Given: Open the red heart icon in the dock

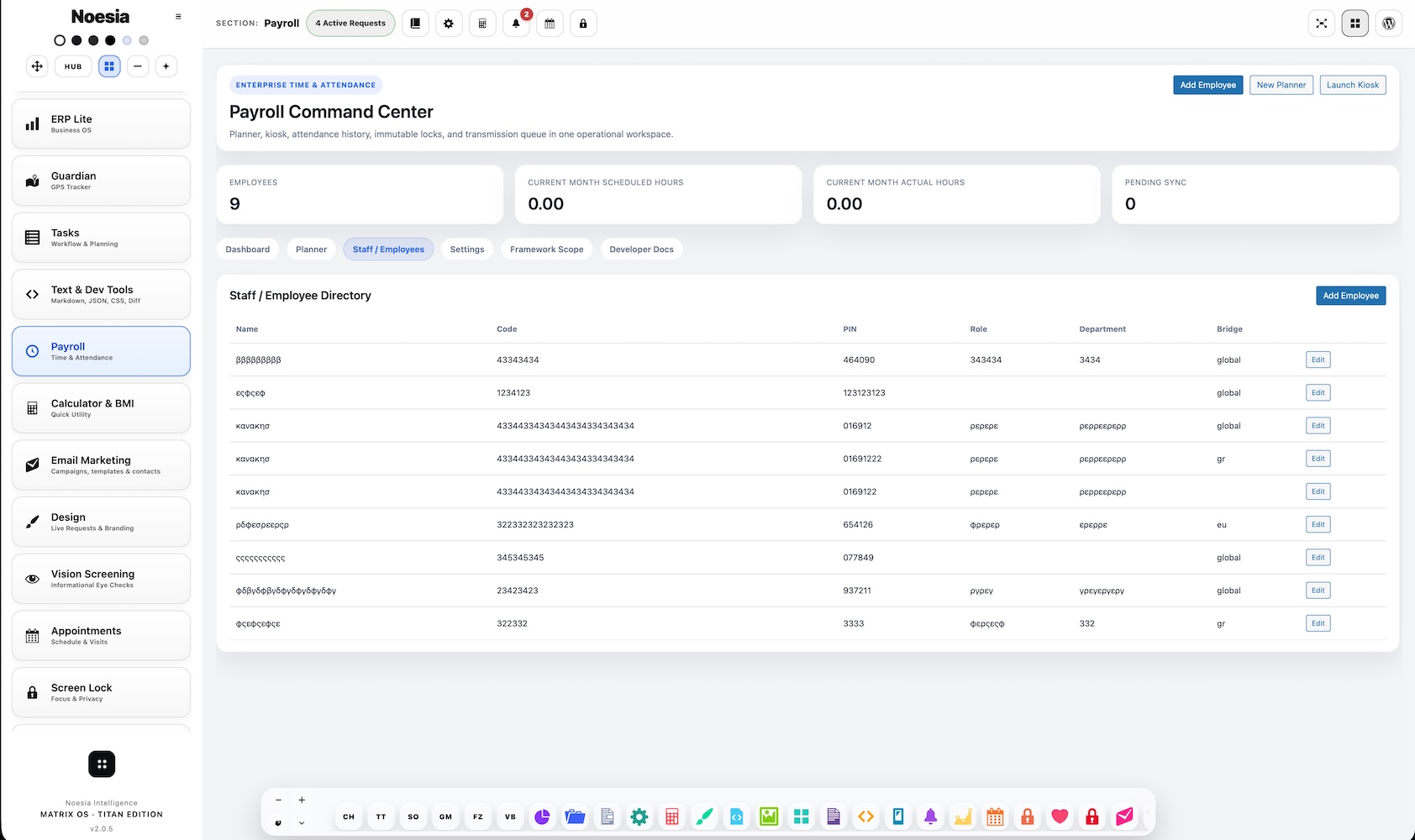Looking at the screenshot, I should 1060,816.
